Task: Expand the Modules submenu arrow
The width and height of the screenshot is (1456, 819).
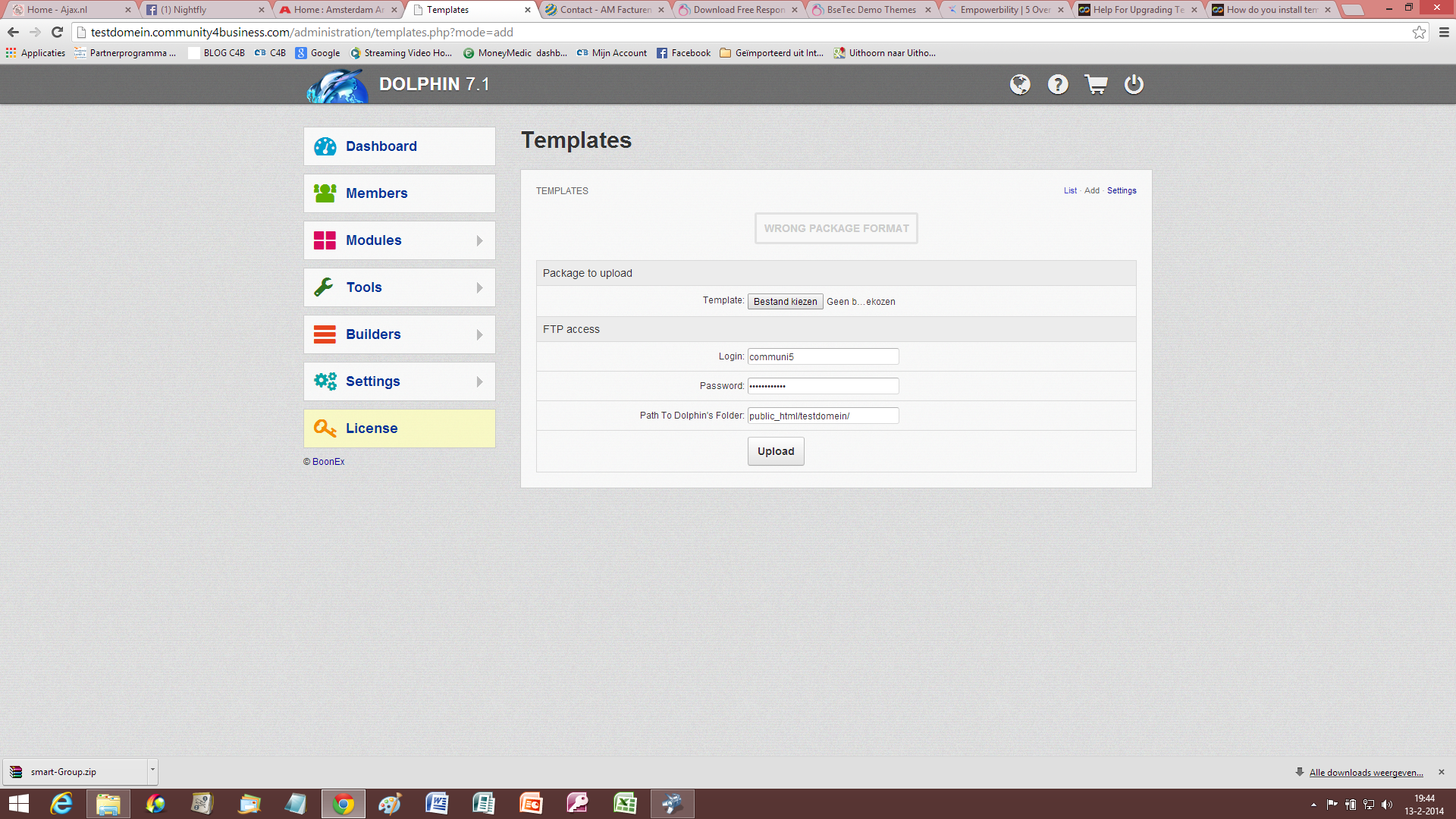Action: click(479, 240)
